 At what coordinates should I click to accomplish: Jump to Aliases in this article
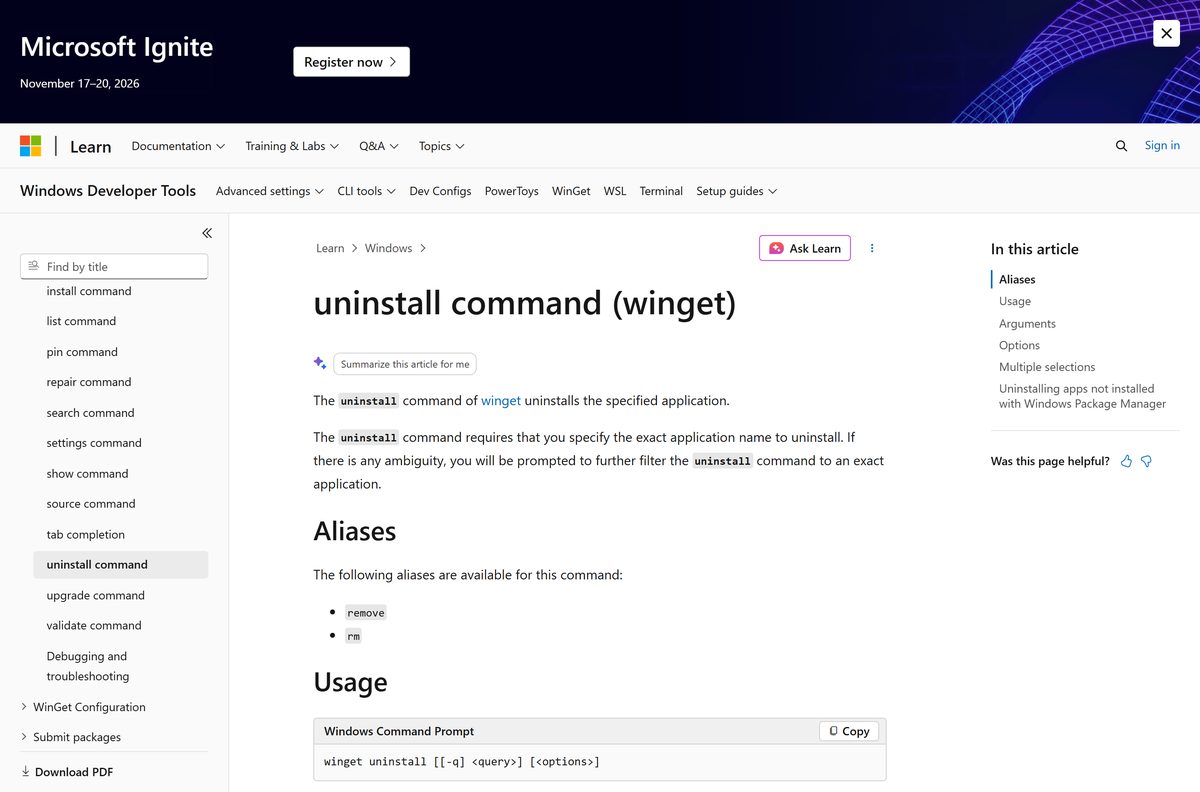pyautogui.click(x=1017, y=279)
